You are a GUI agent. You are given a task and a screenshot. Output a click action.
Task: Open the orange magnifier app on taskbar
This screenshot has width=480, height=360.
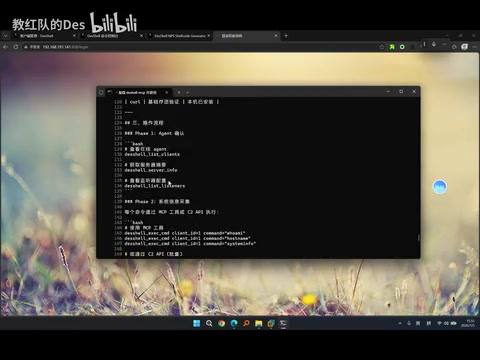click(x=246, y=323)
